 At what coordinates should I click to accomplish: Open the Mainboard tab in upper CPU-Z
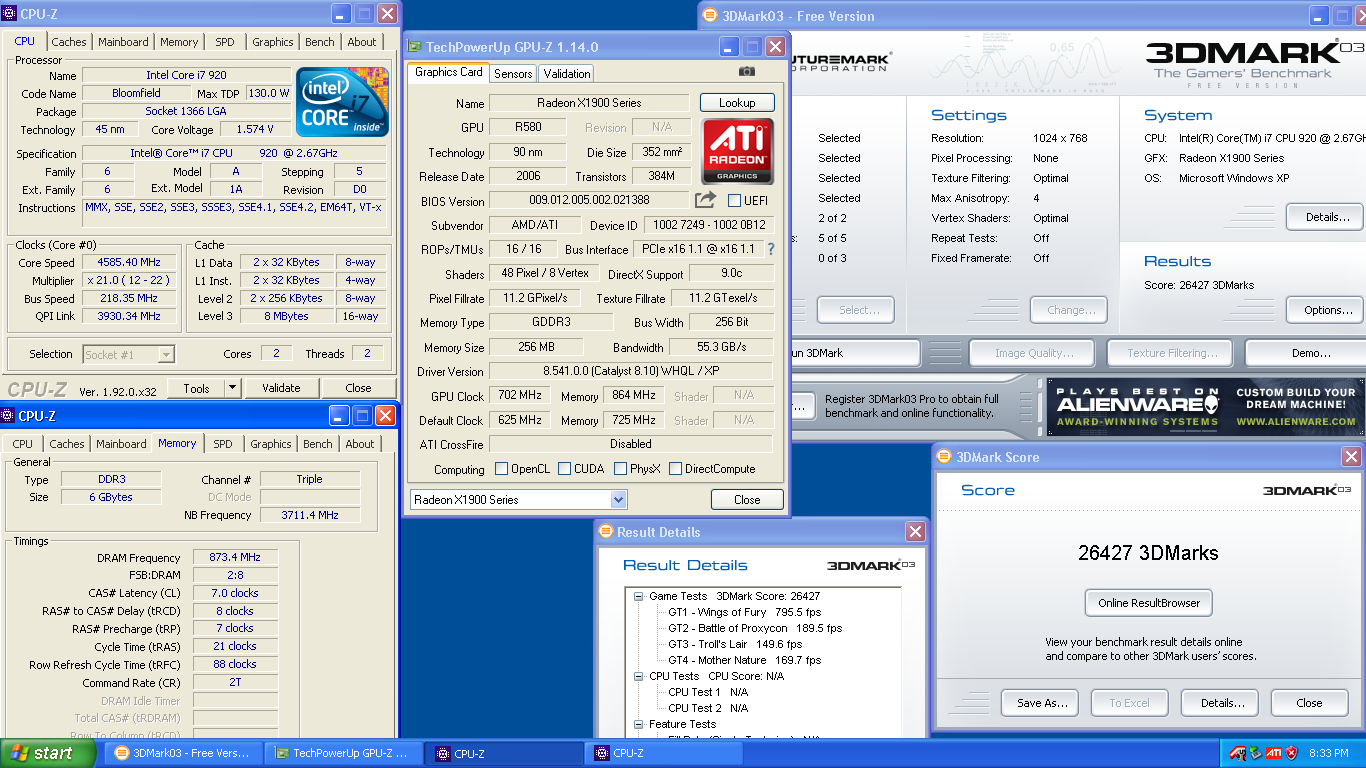pos(123,42)
